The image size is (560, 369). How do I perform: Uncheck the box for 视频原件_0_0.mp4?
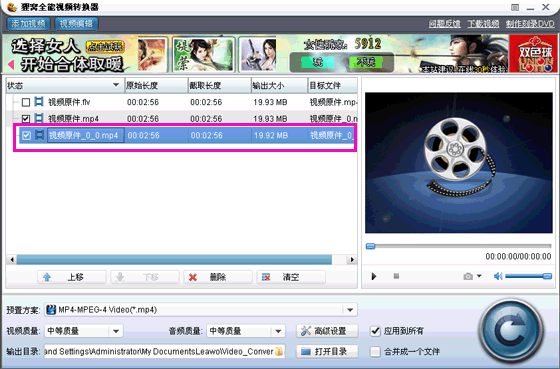(x=26, y=135)
